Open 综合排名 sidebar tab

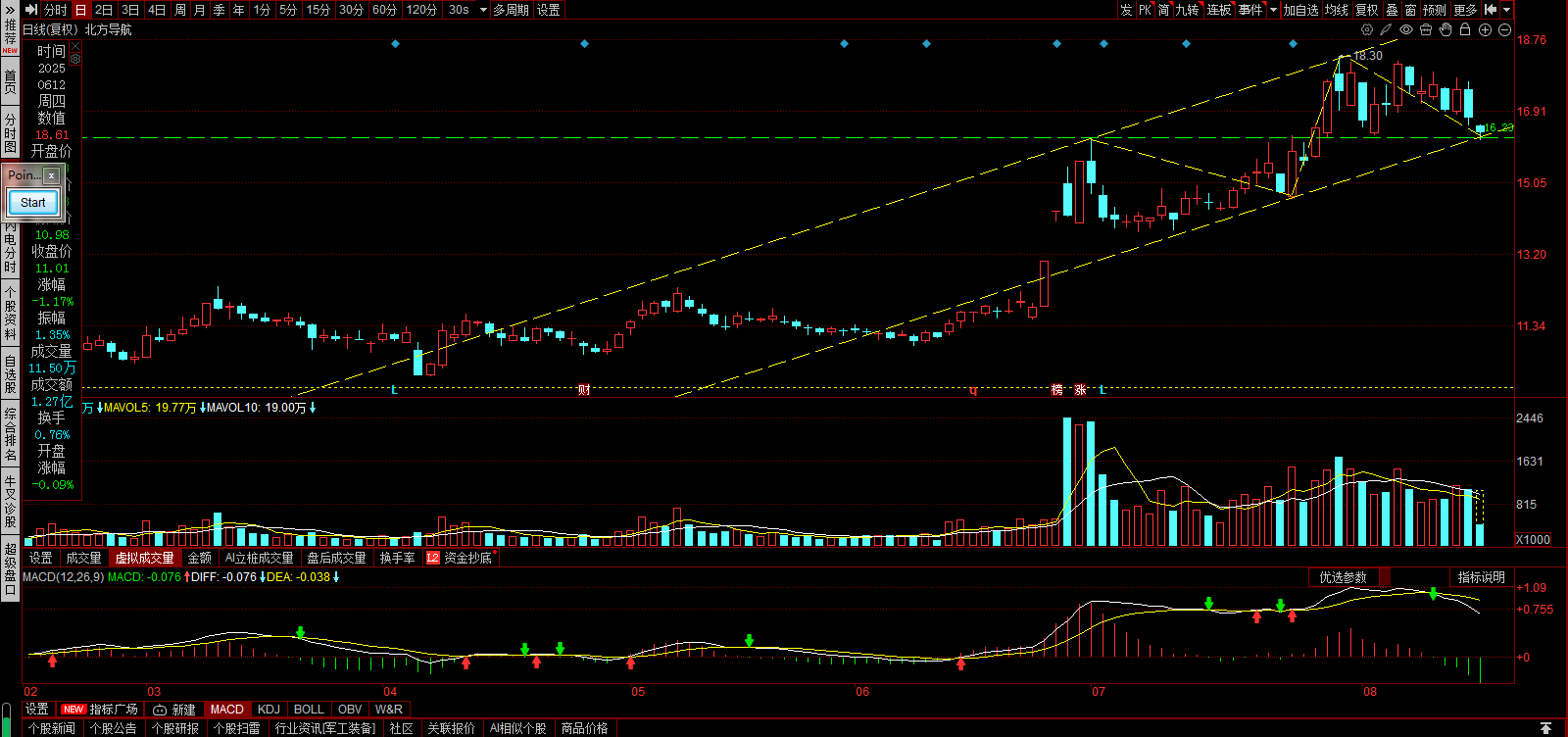pos(10,434)
